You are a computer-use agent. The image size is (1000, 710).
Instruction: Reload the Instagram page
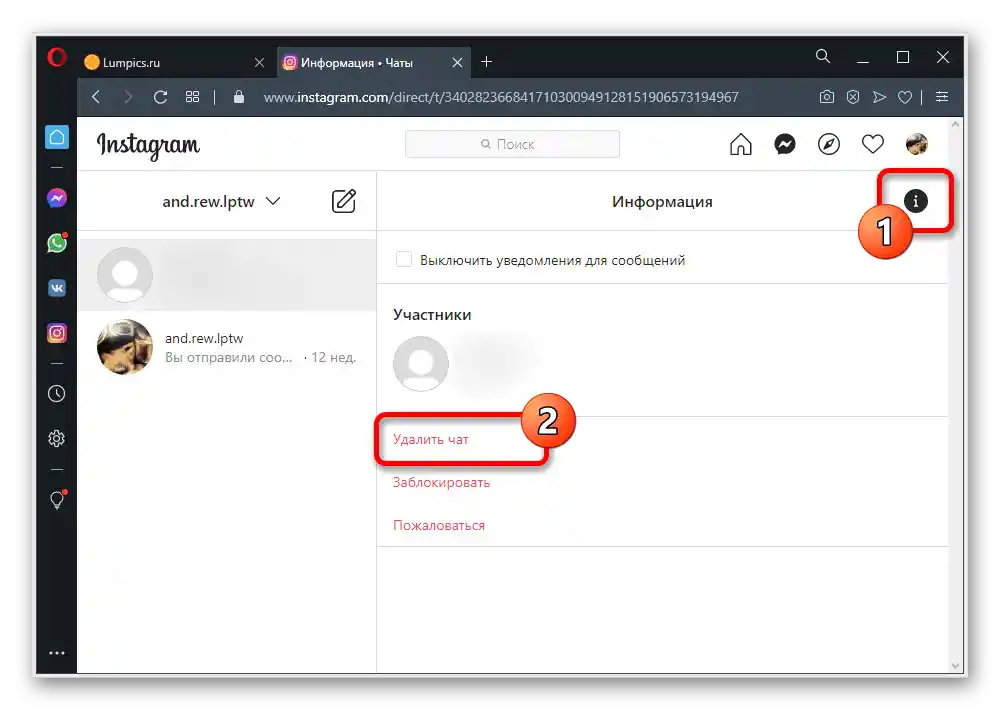click(x=161, y=97)
